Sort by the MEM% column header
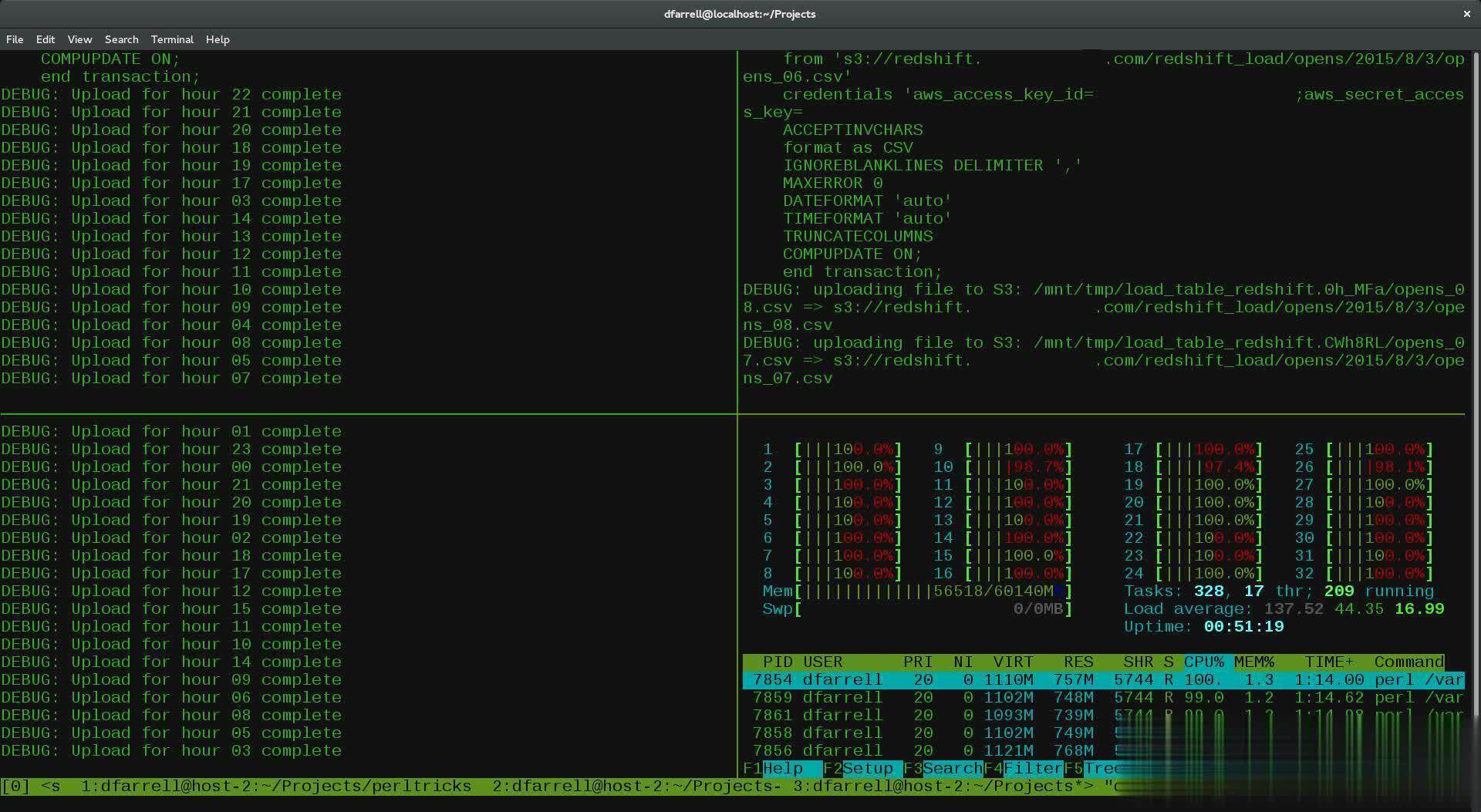The height and width of the screenshot is (812, 1481). [x=1254, y=662]
